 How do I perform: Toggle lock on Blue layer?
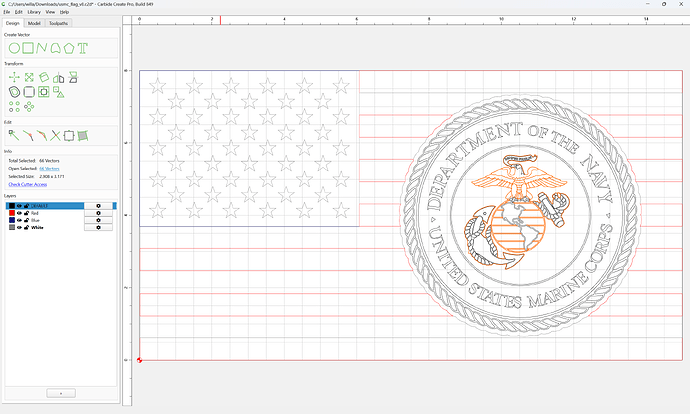coord(26,220)
